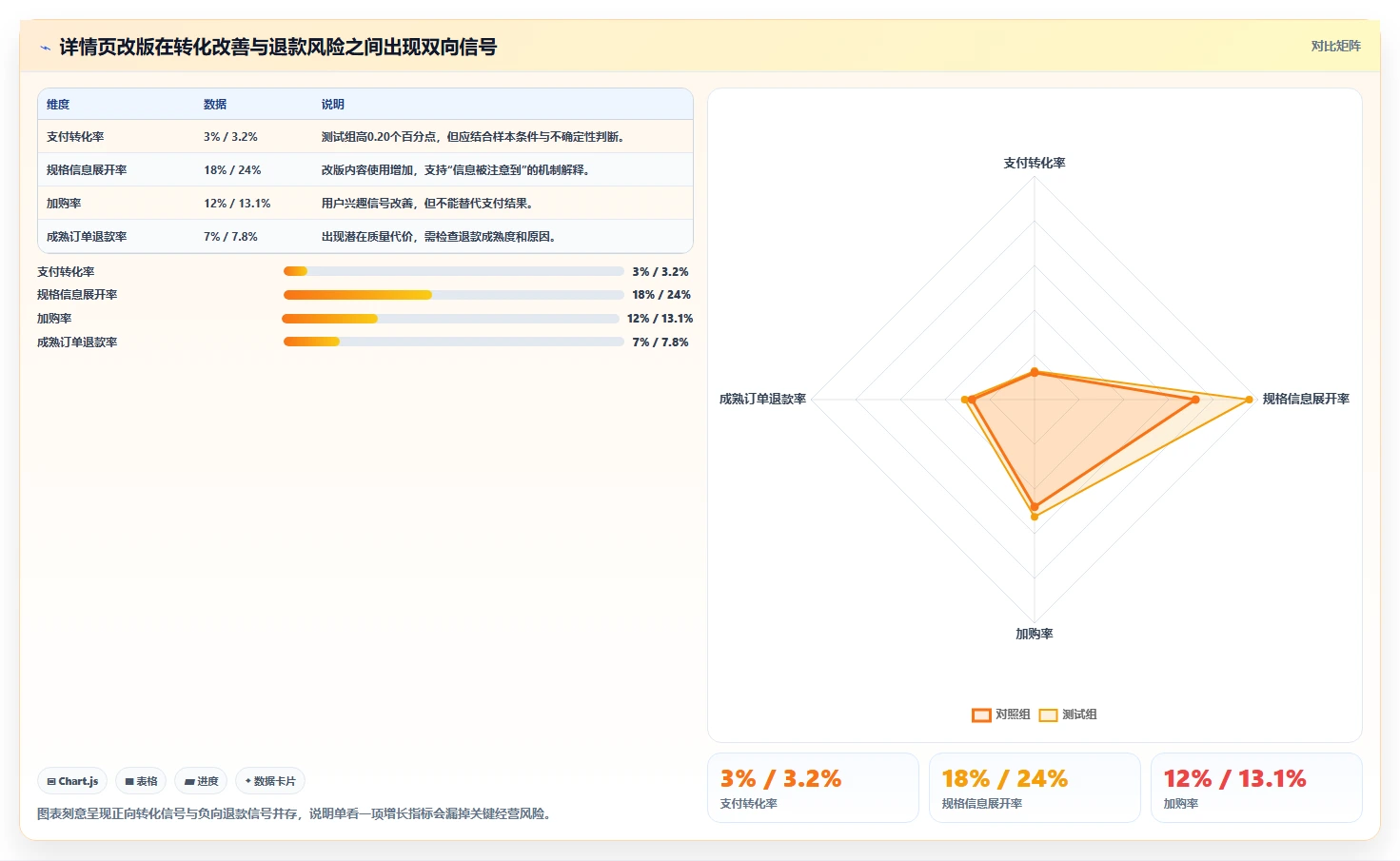The height and width of the screenshot is (861, 1400).
Task: Click the 测试组 point on 规格信息展开率 axis
Action: (1250, 400)
